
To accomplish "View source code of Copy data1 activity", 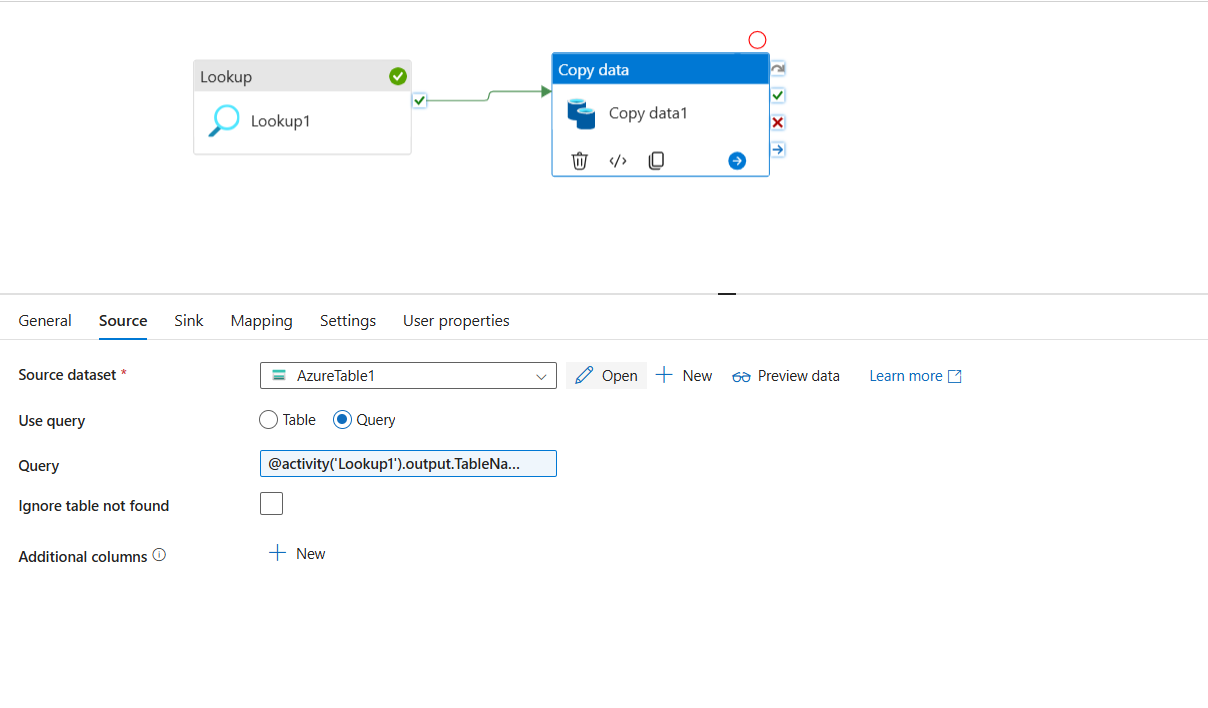I will tap(618, 161).
